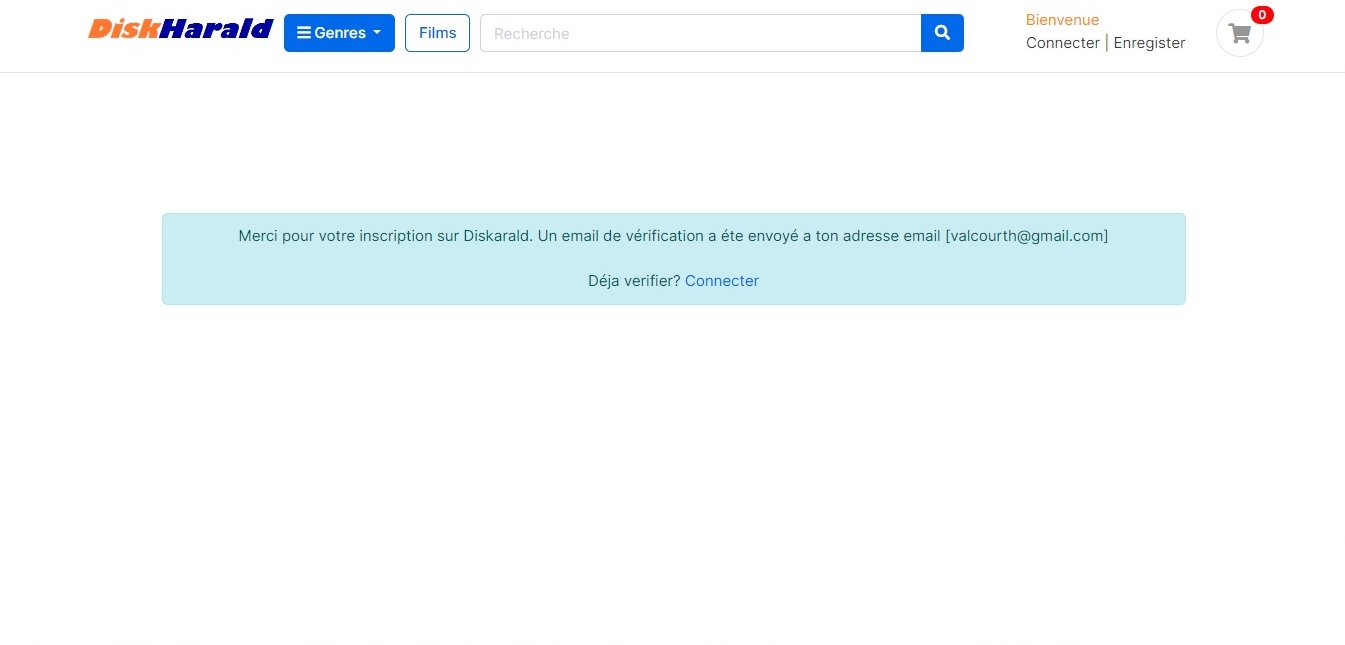Expand the Genres dropdown caret
Viewport: 1345px width, 645px height.
tap(377, 33)
